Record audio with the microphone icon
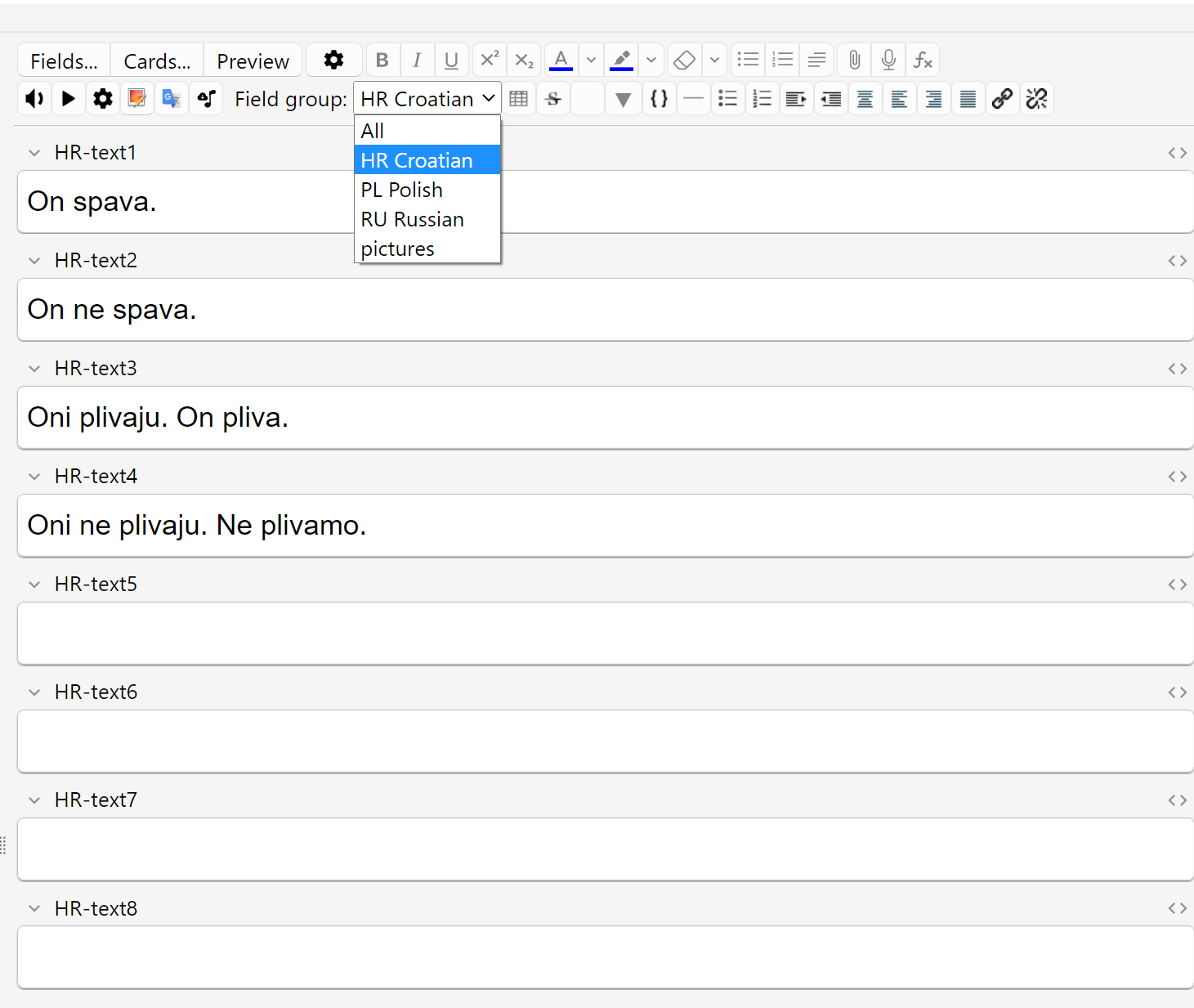 coord(888,59)
